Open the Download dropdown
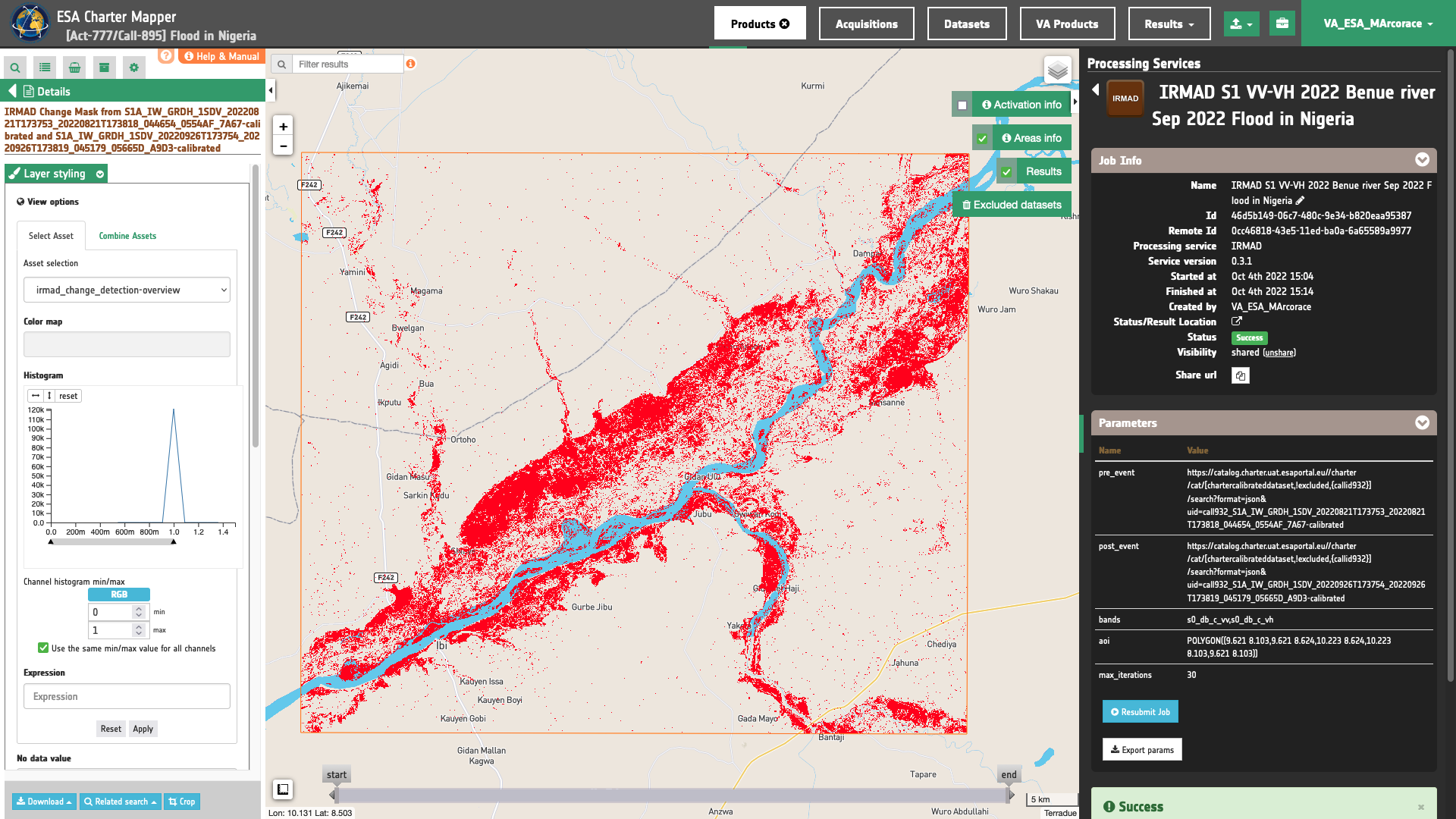 click(x=44, y=802)
